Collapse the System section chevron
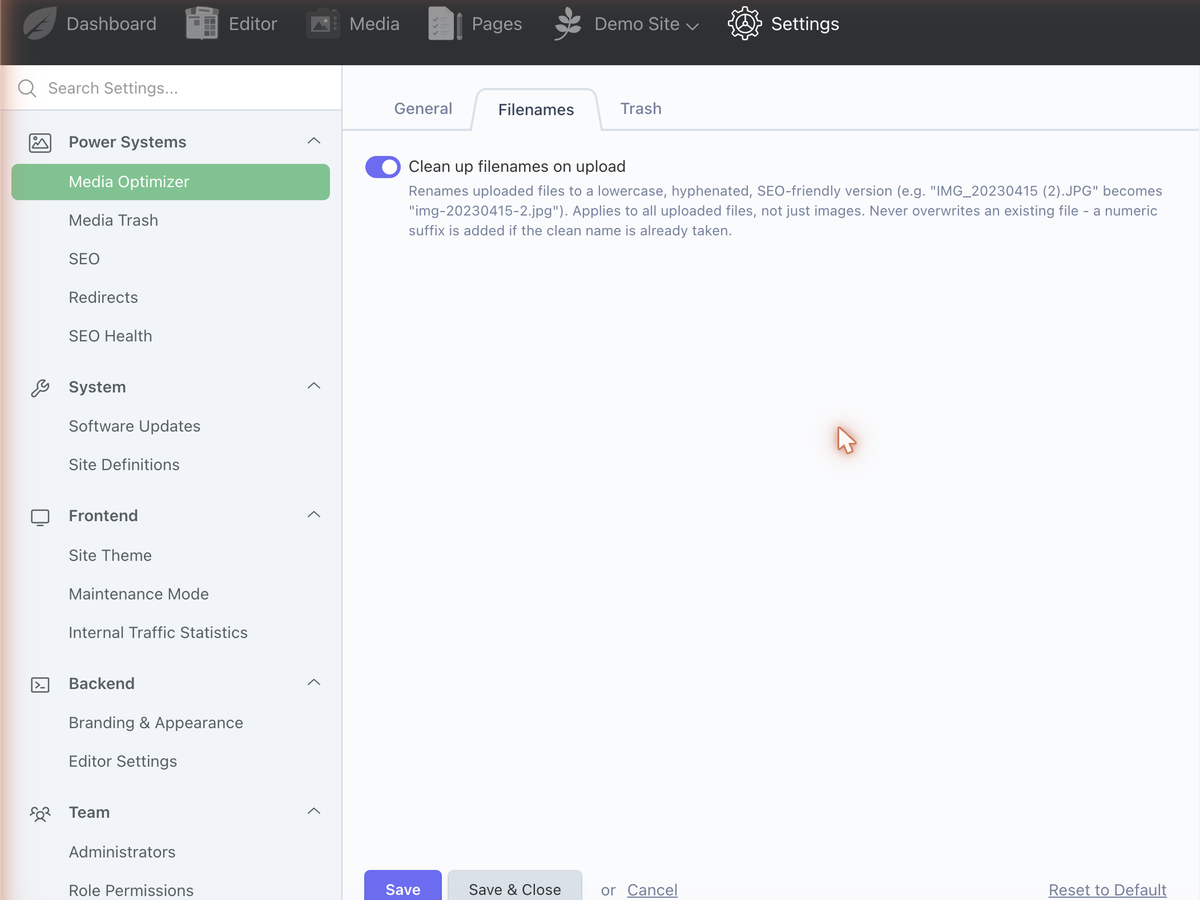 314,386
